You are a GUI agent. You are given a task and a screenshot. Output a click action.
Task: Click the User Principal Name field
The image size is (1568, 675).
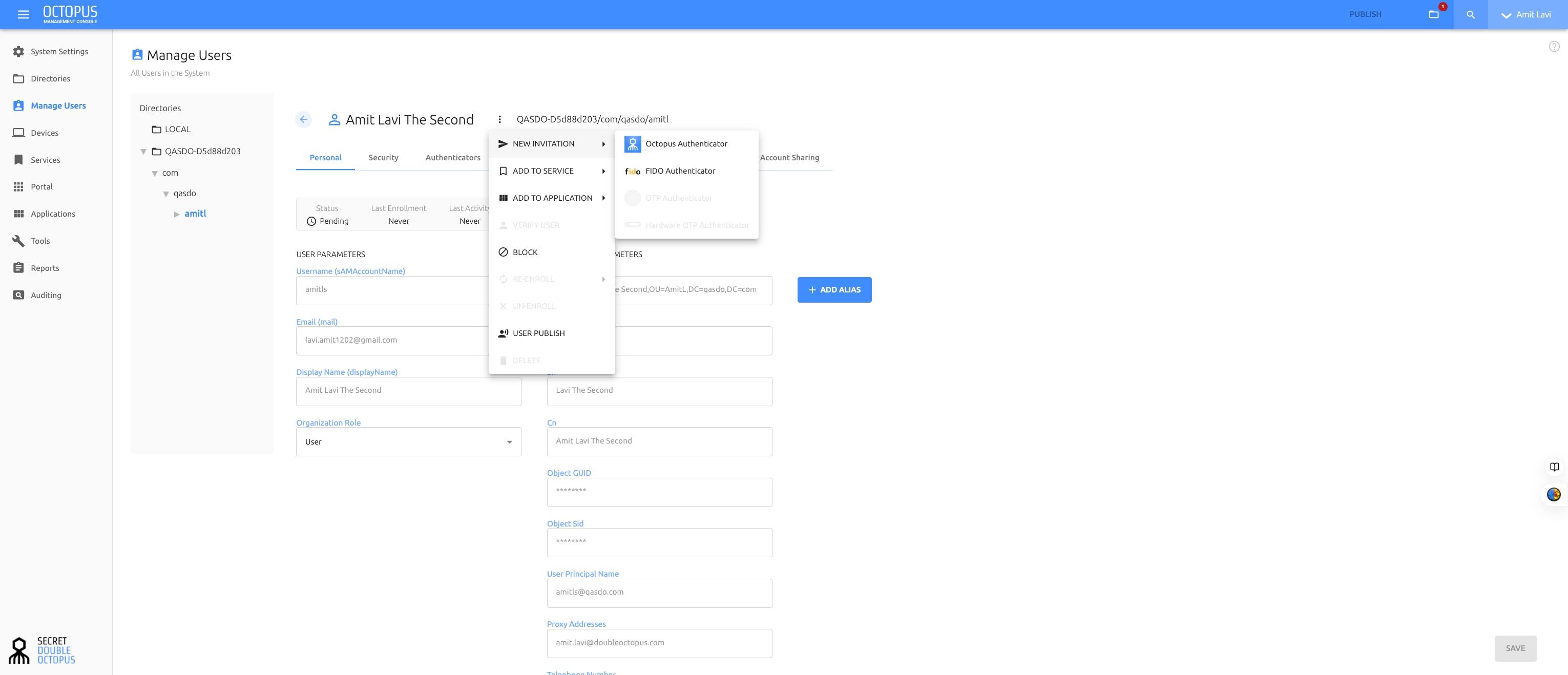659,593
